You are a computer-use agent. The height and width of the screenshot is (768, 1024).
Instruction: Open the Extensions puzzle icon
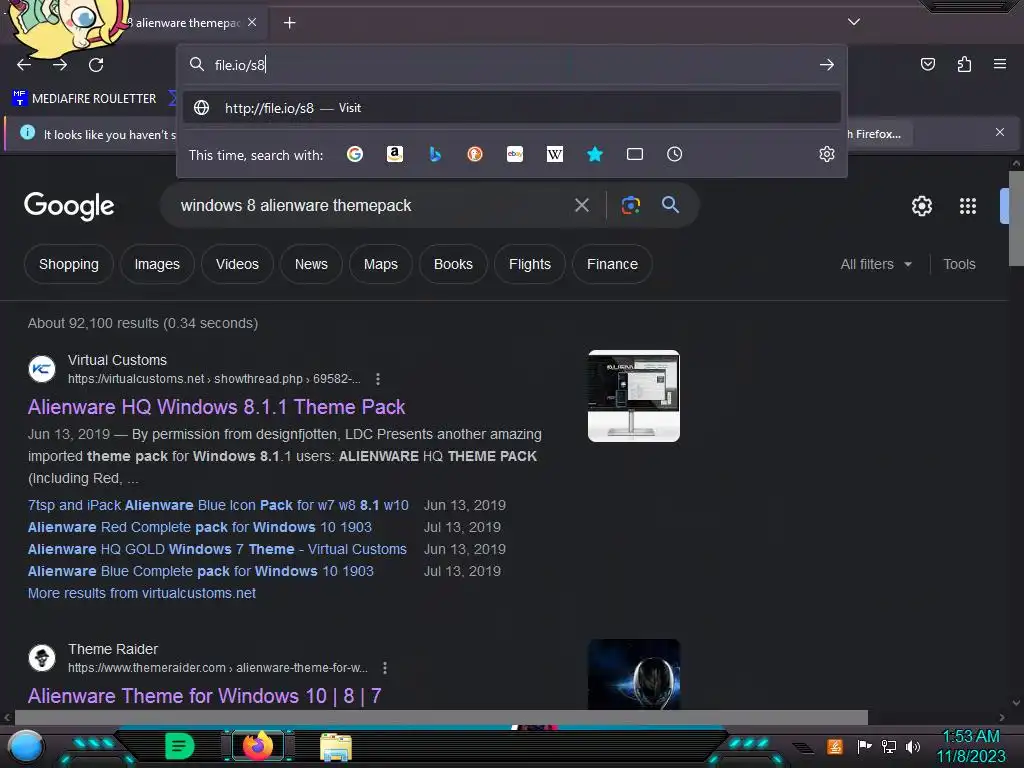pos(964,64)
